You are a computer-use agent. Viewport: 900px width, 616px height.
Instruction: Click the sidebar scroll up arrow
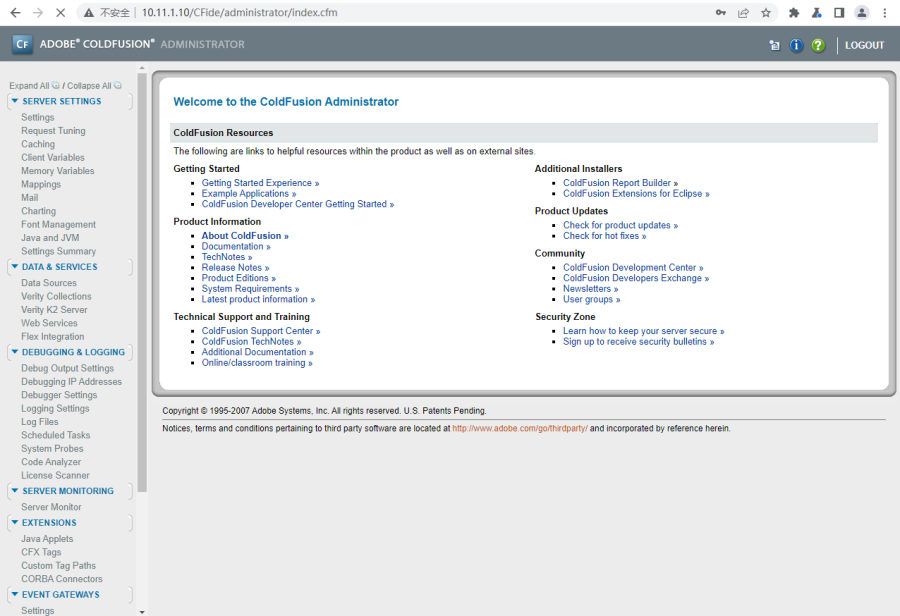coord(142,68)
